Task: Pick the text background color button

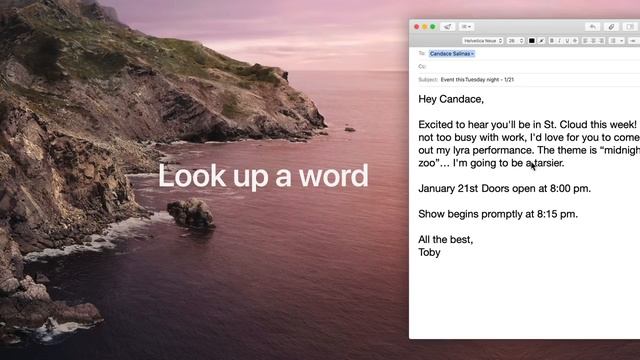Action: click(541, 41)
